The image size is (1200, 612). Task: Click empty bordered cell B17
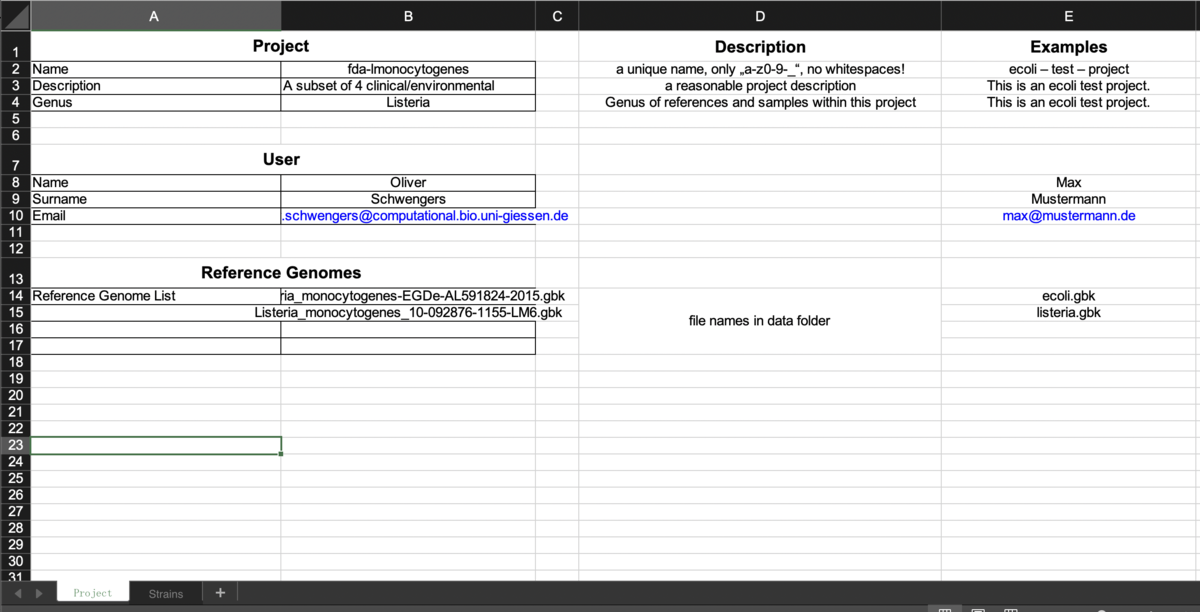[x=408, y=345]
